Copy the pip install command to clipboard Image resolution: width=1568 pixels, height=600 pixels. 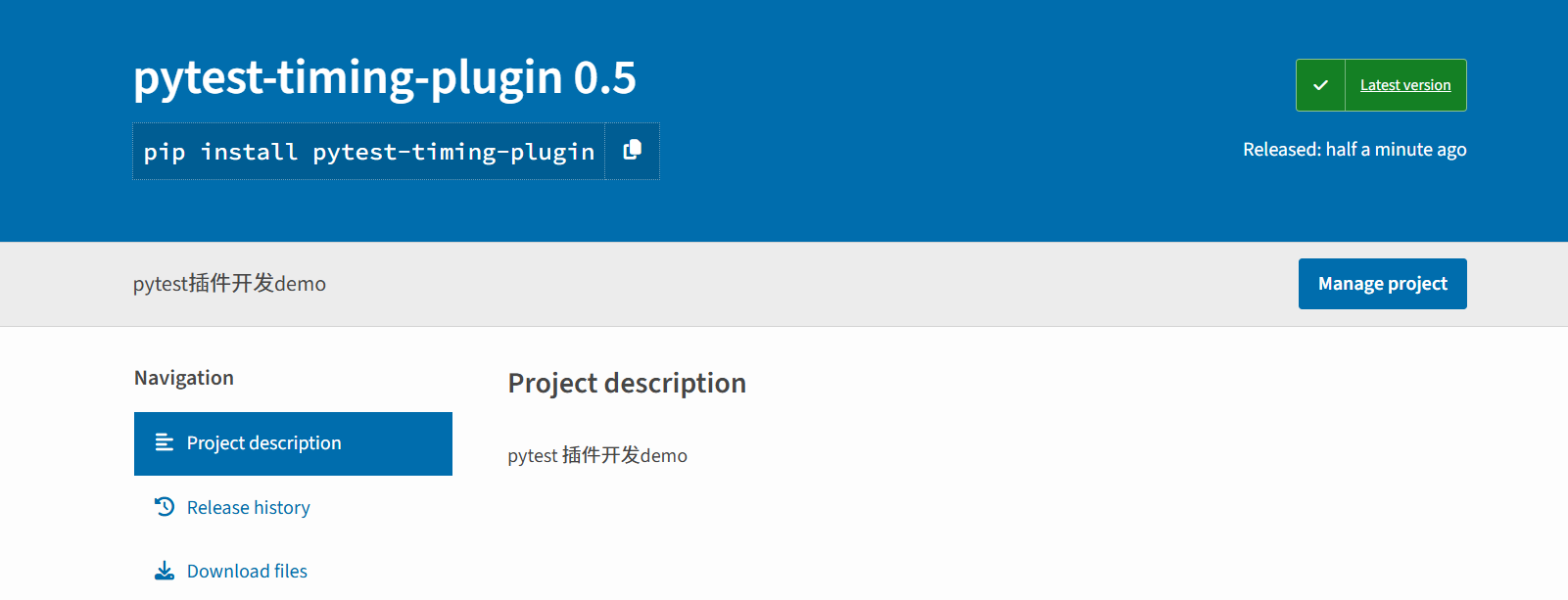pyautogui.click(x=632, y=151)
